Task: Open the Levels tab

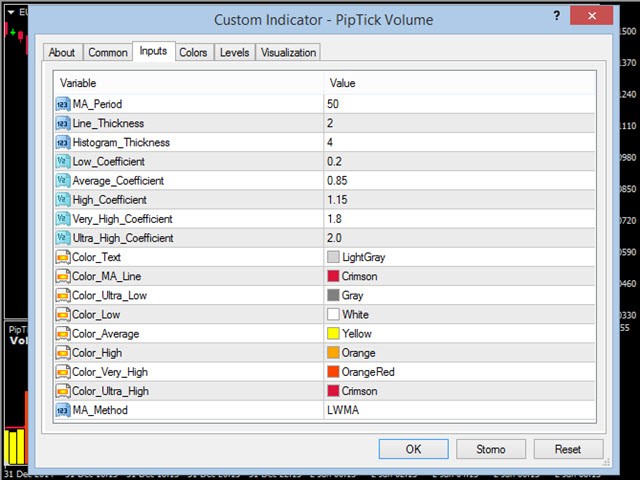Action: pyautogui.click(x=234, y=53)
